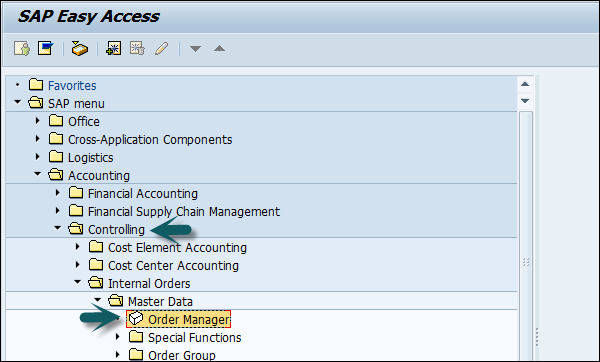Select the Accounting label
Screen dimensions: 600x362
(99, 176)
